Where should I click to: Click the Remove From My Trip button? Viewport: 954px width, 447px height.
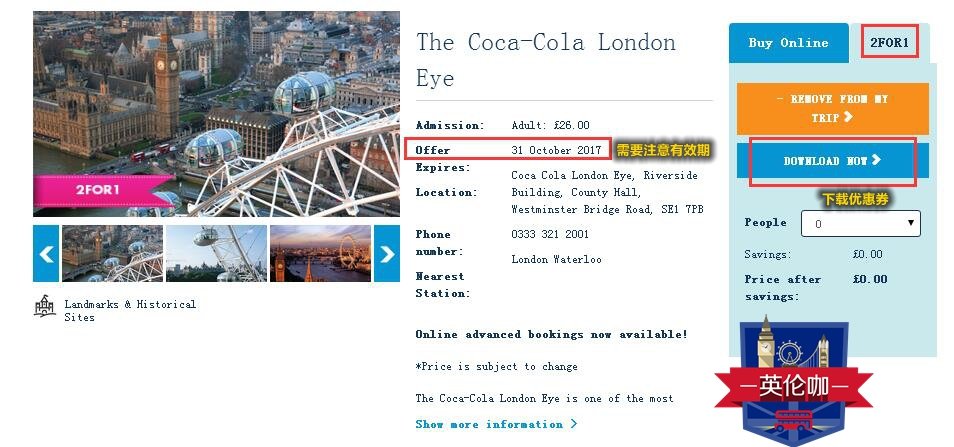point(832,108)
